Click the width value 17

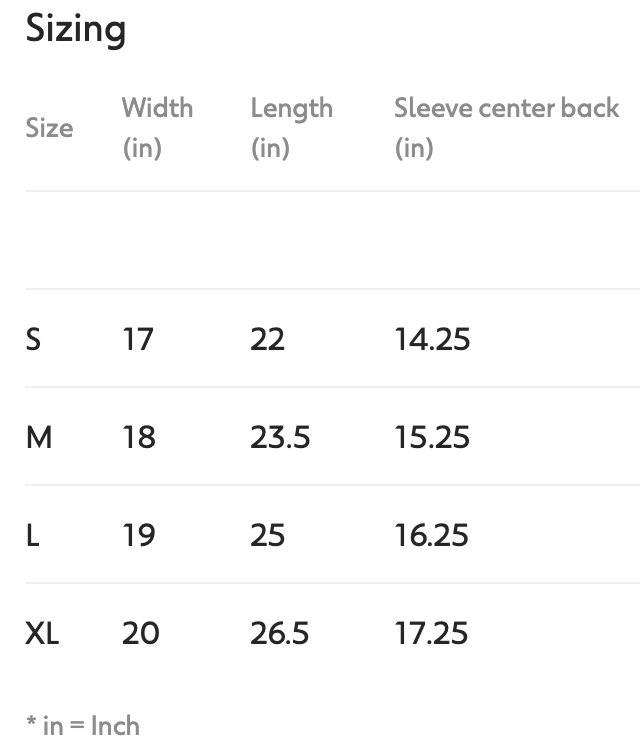138,340
